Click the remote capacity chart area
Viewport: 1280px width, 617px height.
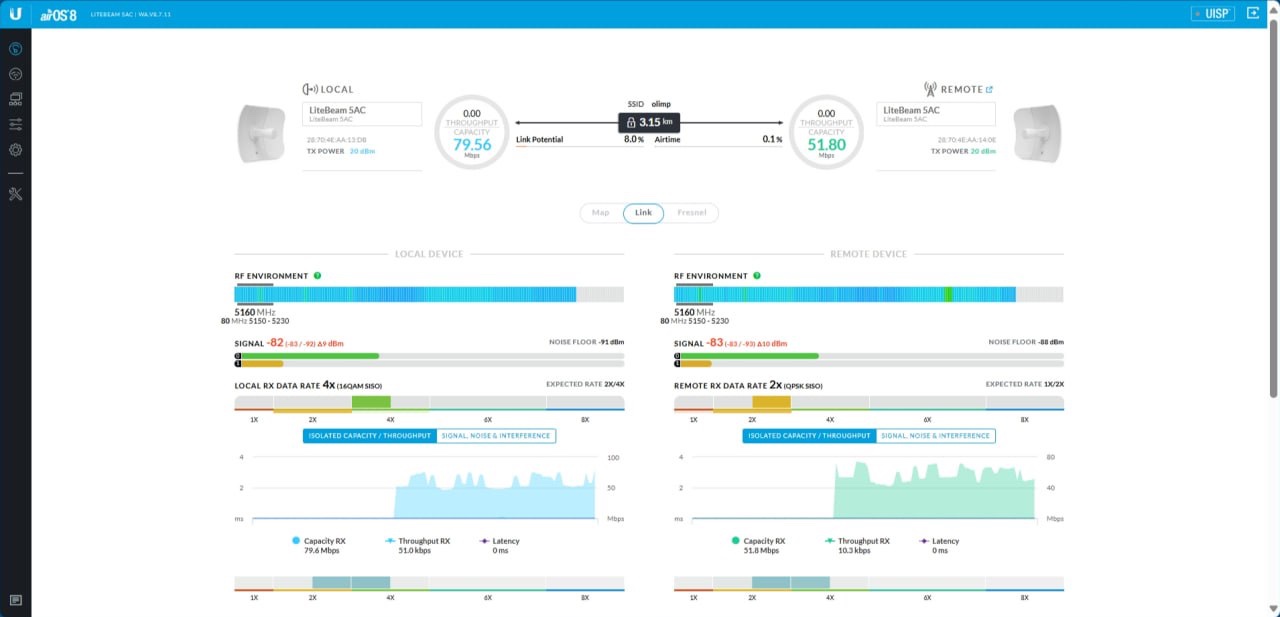click(x=864, y=488)
